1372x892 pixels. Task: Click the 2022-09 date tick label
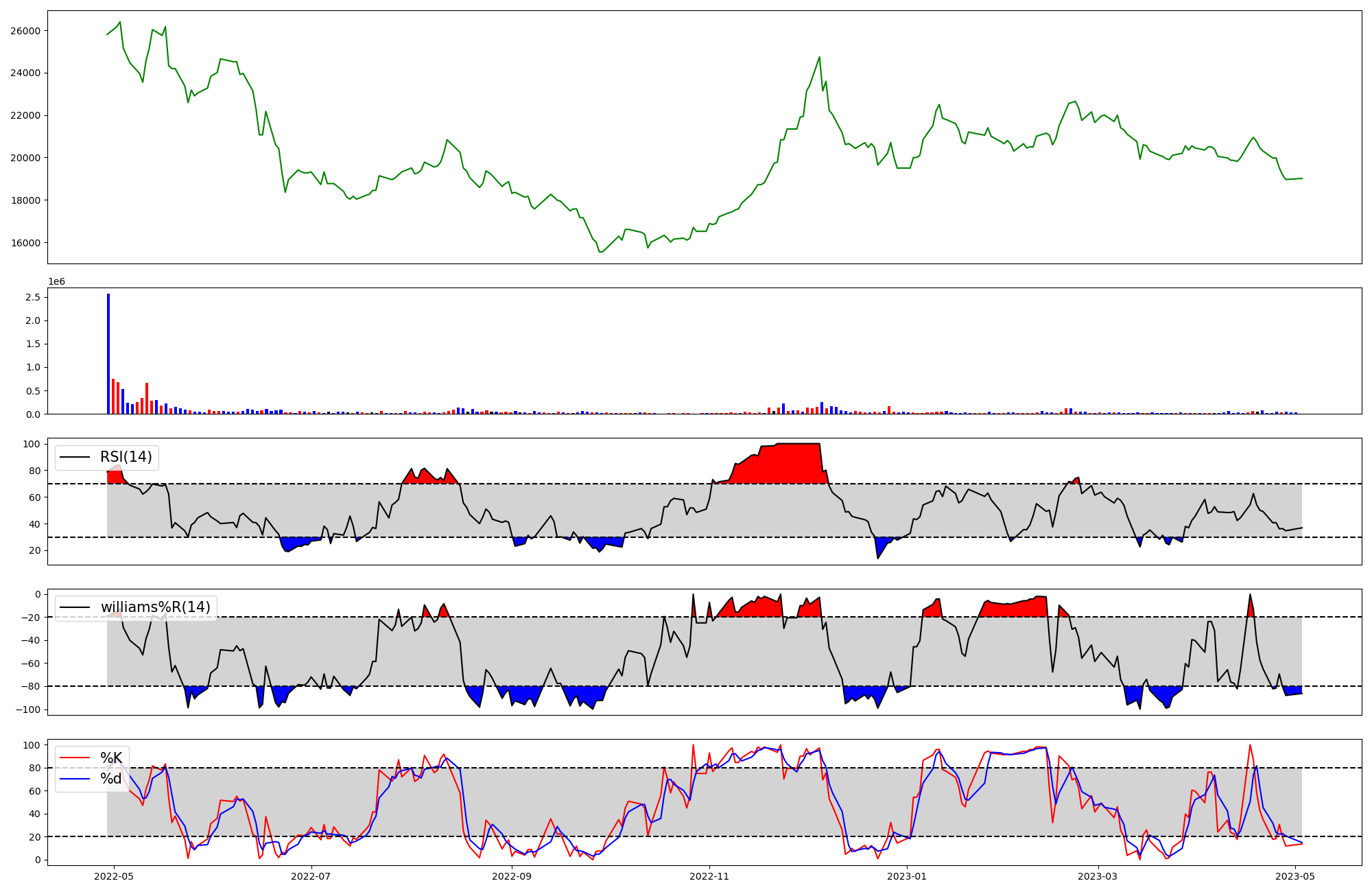(512, 876)
